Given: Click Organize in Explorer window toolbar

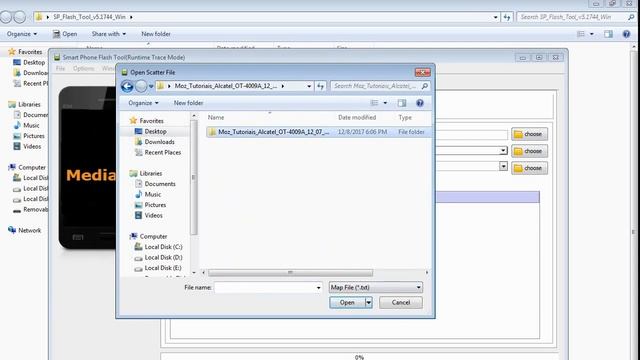Looking at the screenshot, I should click(x=22, y=34).
